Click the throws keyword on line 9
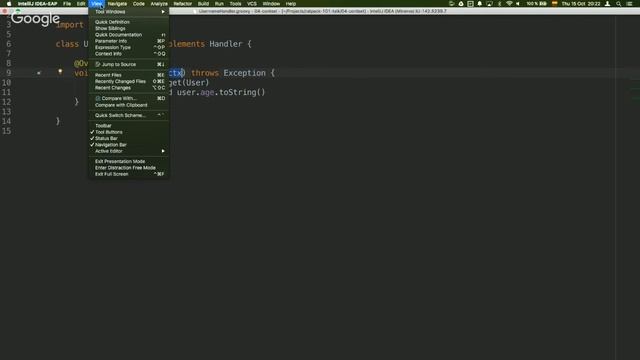The width and height of the screenshot is (640, 360). click(x=204, y=73)
